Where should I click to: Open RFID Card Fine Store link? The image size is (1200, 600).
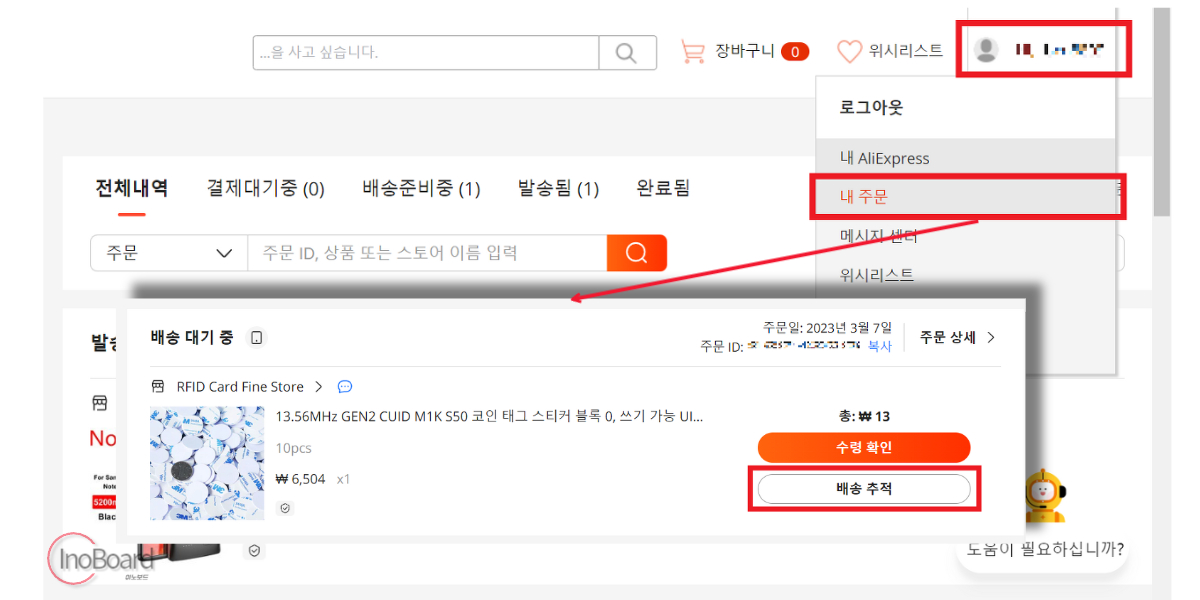click(240, 386)
